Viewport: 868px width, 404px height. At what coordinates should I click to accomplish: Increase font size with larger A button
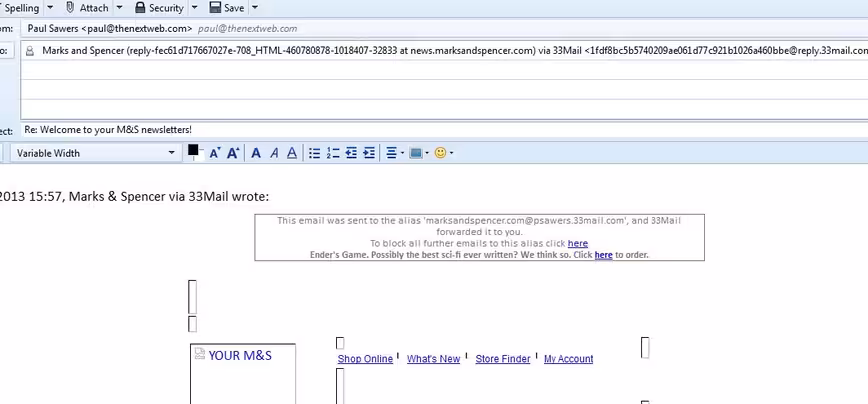click(233, 153)
